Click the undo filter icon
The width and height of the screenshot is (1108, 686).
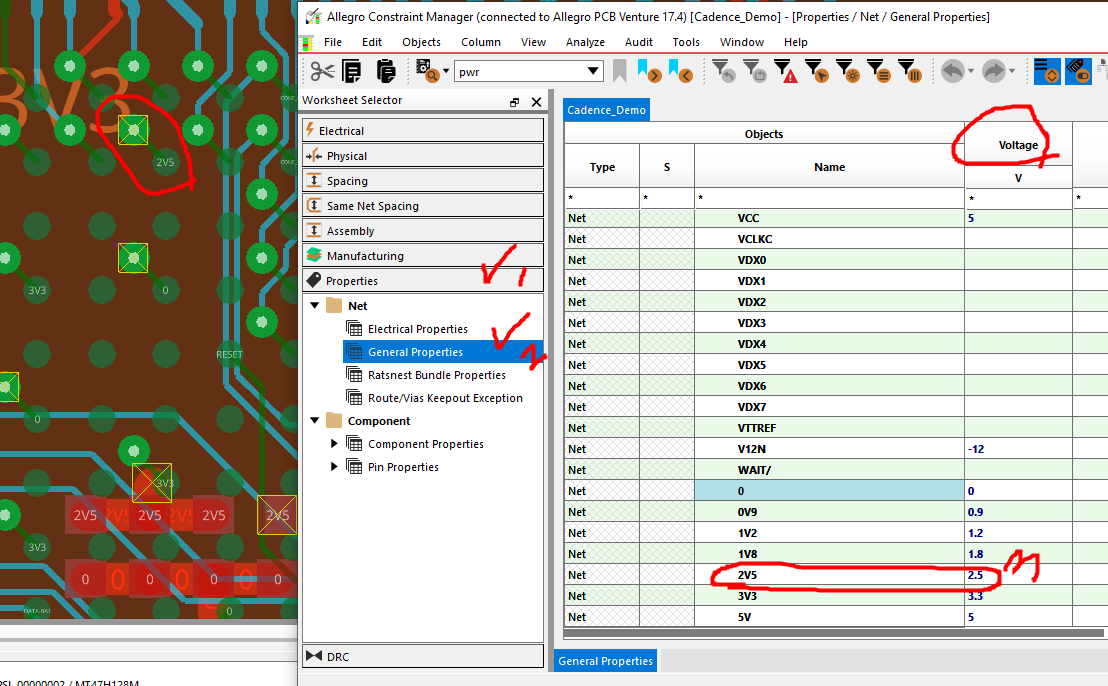(724, 71)
